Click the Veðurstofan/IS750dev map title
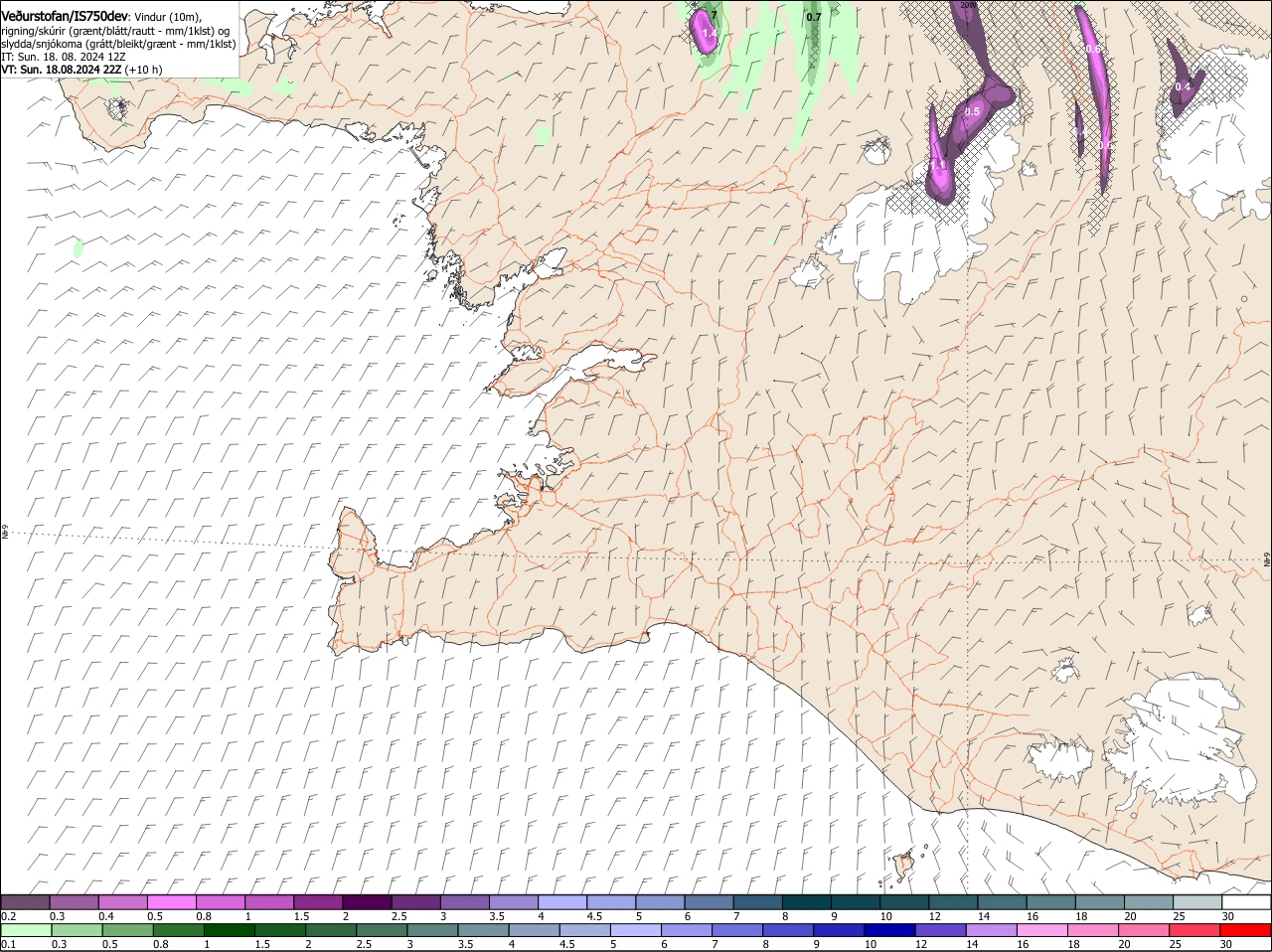The image size is (1272, 952). pos(65,15)
